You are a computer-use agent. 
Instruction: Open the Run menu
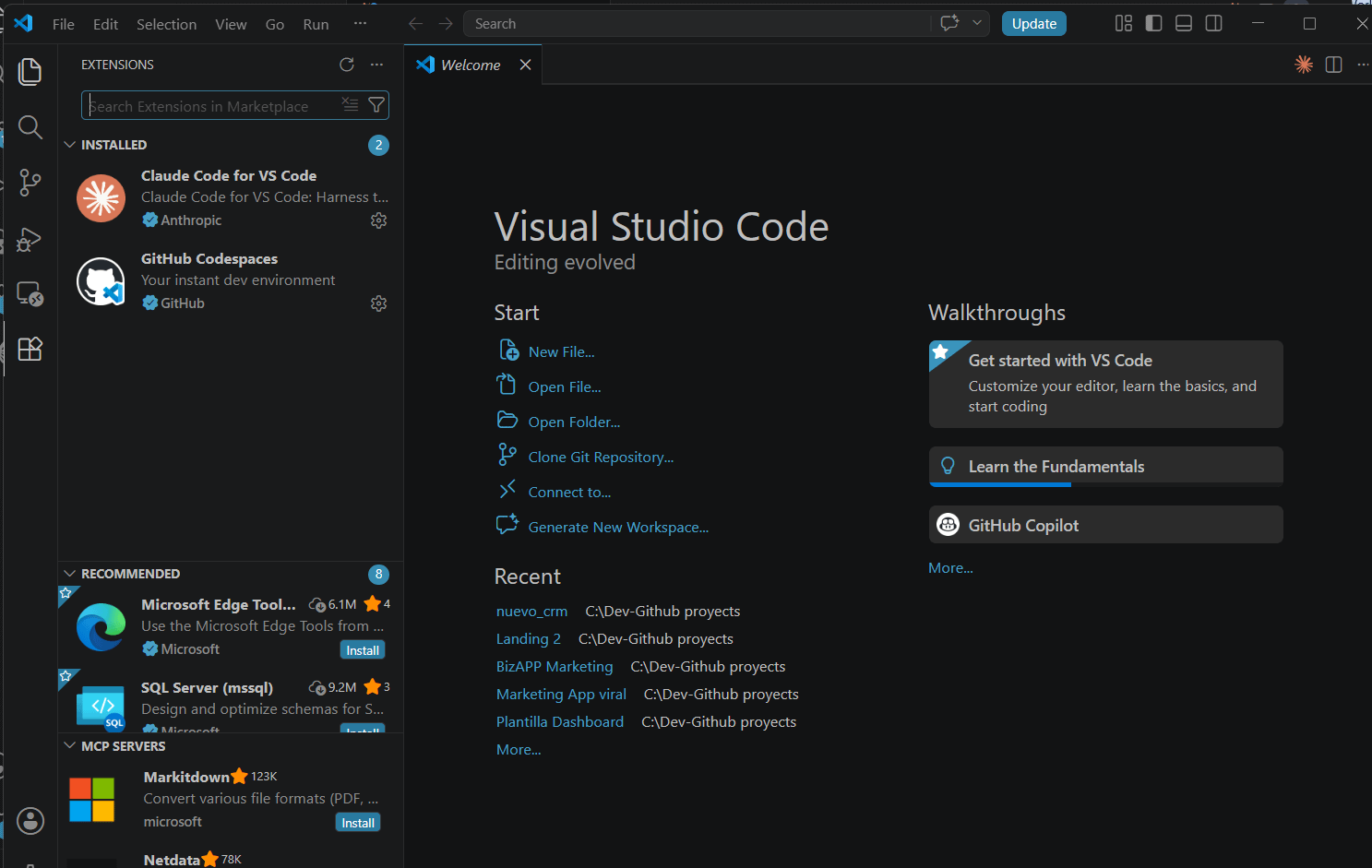(316, 24)
